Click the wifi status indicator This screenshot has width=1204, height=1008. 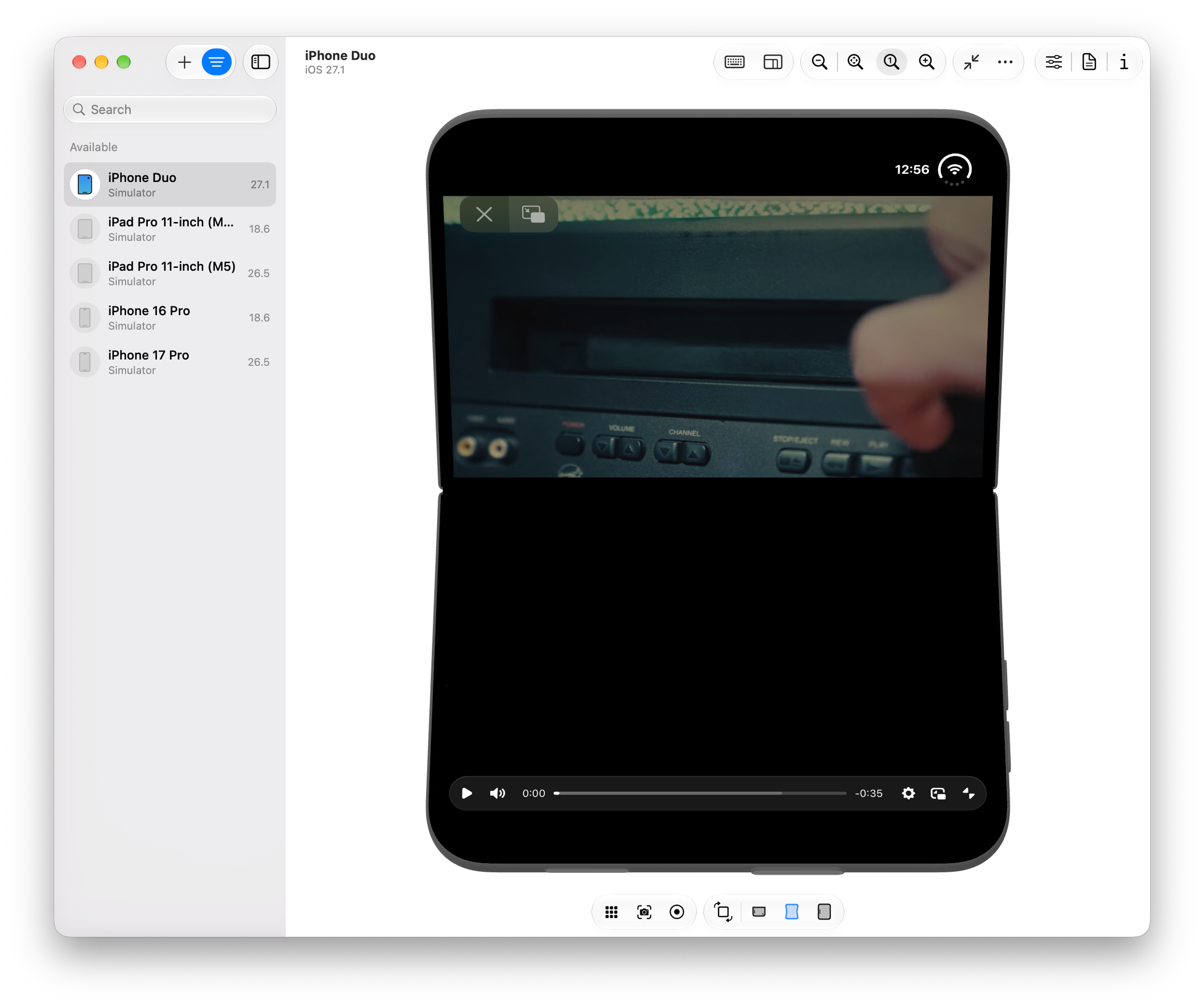955,170
